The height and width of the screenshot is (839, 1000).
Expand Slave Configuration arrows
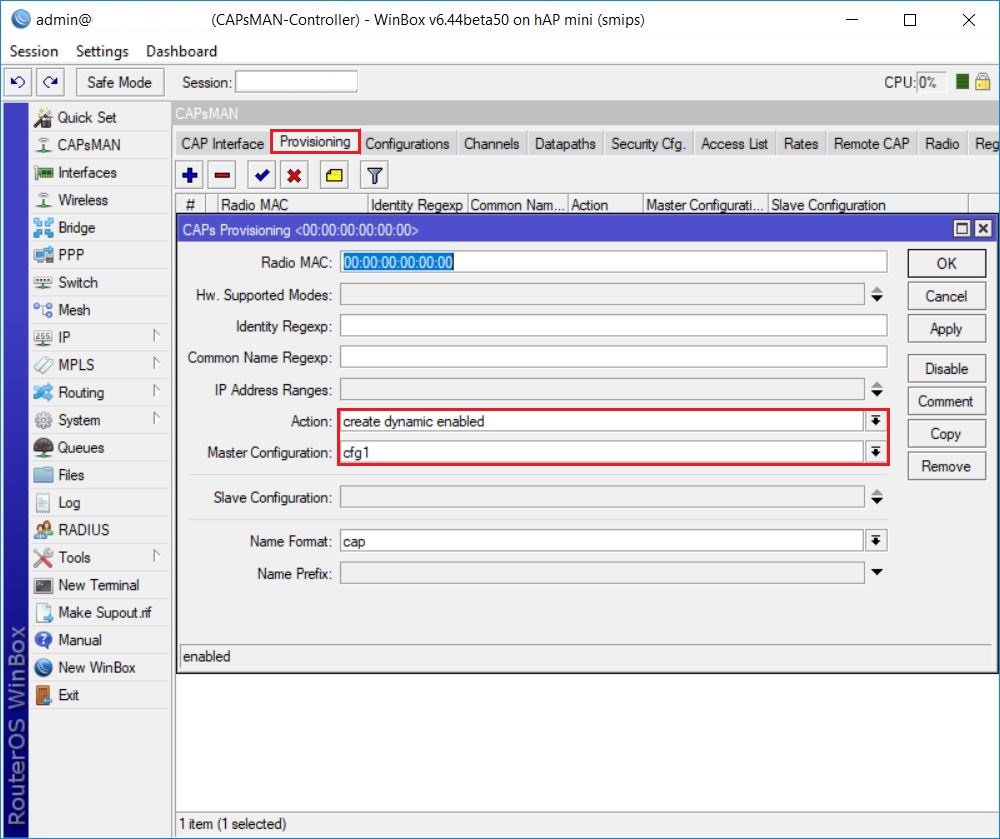tap(877, 497)
